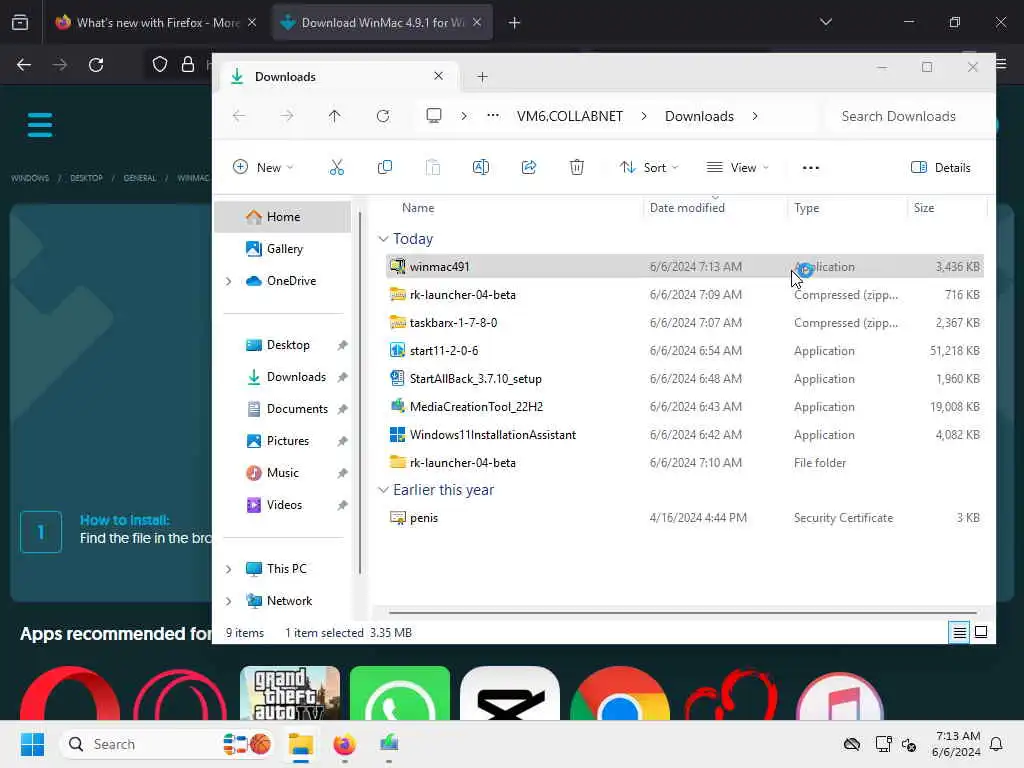Click Firefox icon on taskbar

[344, 744]
